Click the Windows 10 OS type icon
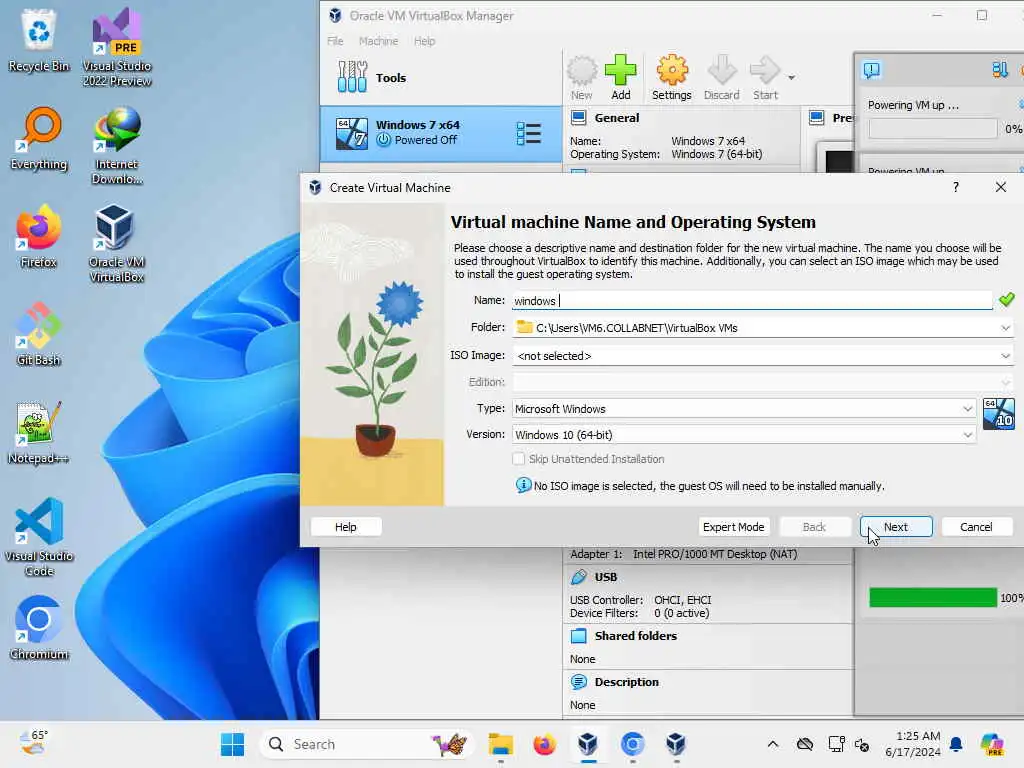The image size is (1024, 768). (999, 414)
